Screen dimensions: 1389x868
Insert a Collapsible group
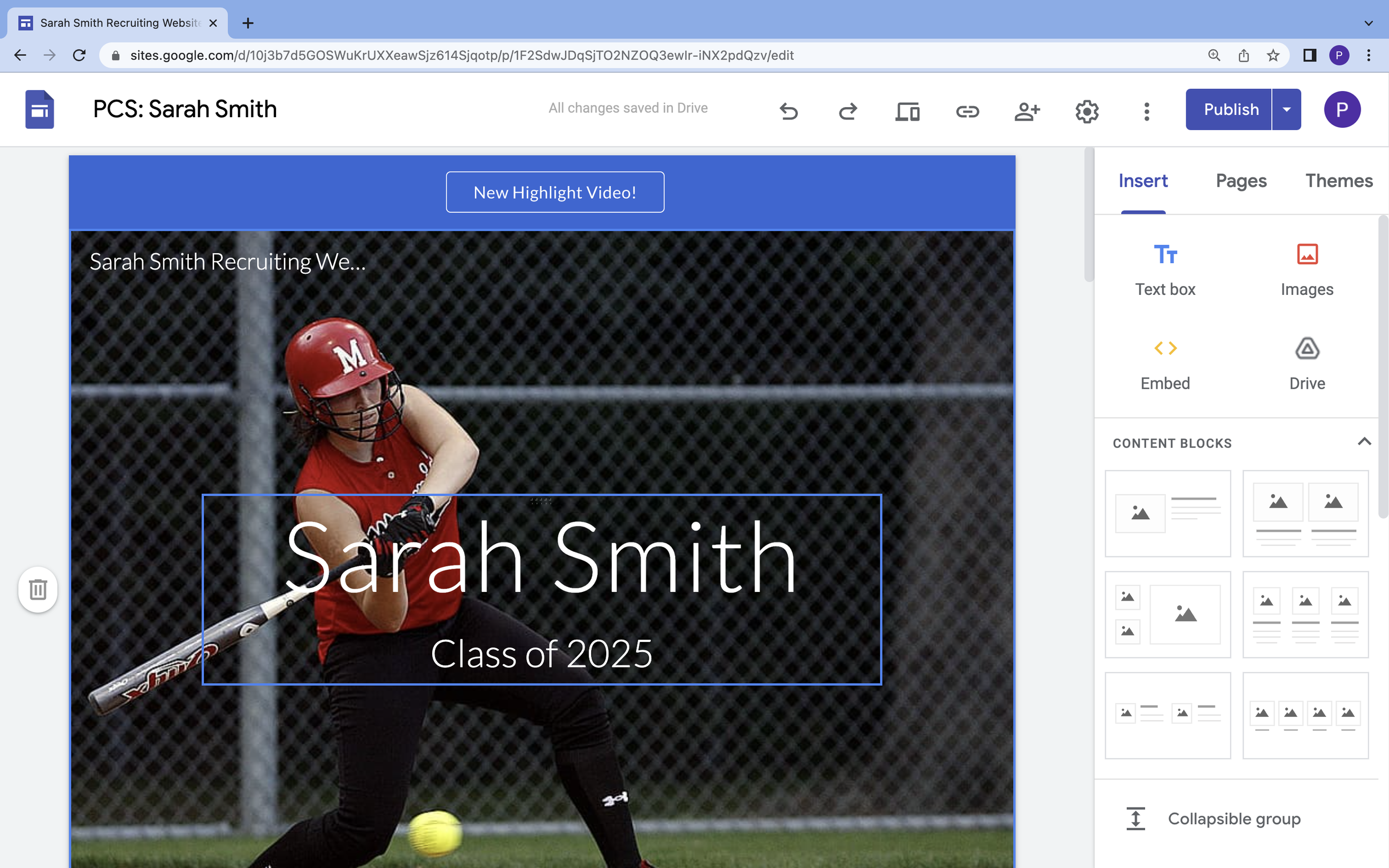1233,819
